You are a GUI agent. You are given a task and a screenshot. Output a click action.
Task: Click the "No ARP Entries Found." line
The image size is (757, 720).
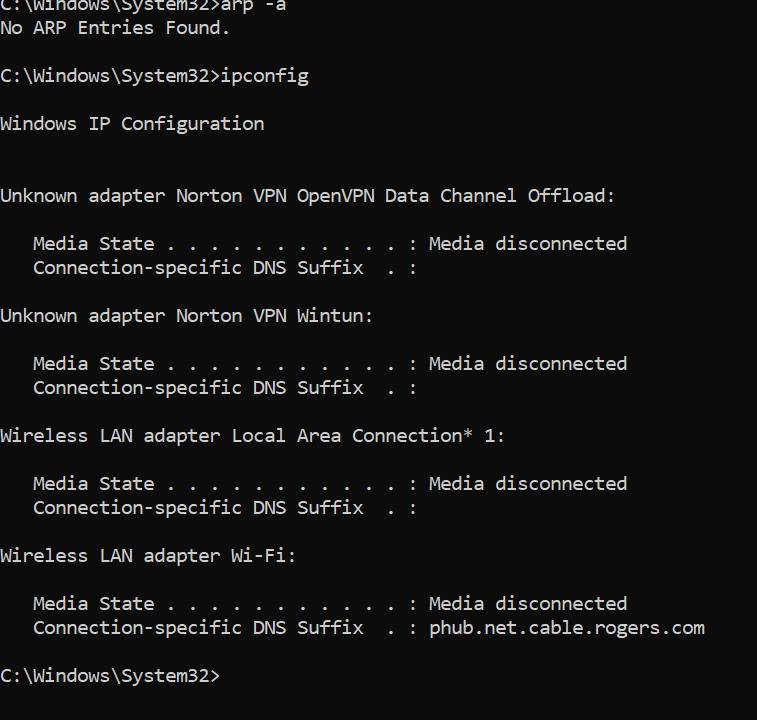coord(115,28)
